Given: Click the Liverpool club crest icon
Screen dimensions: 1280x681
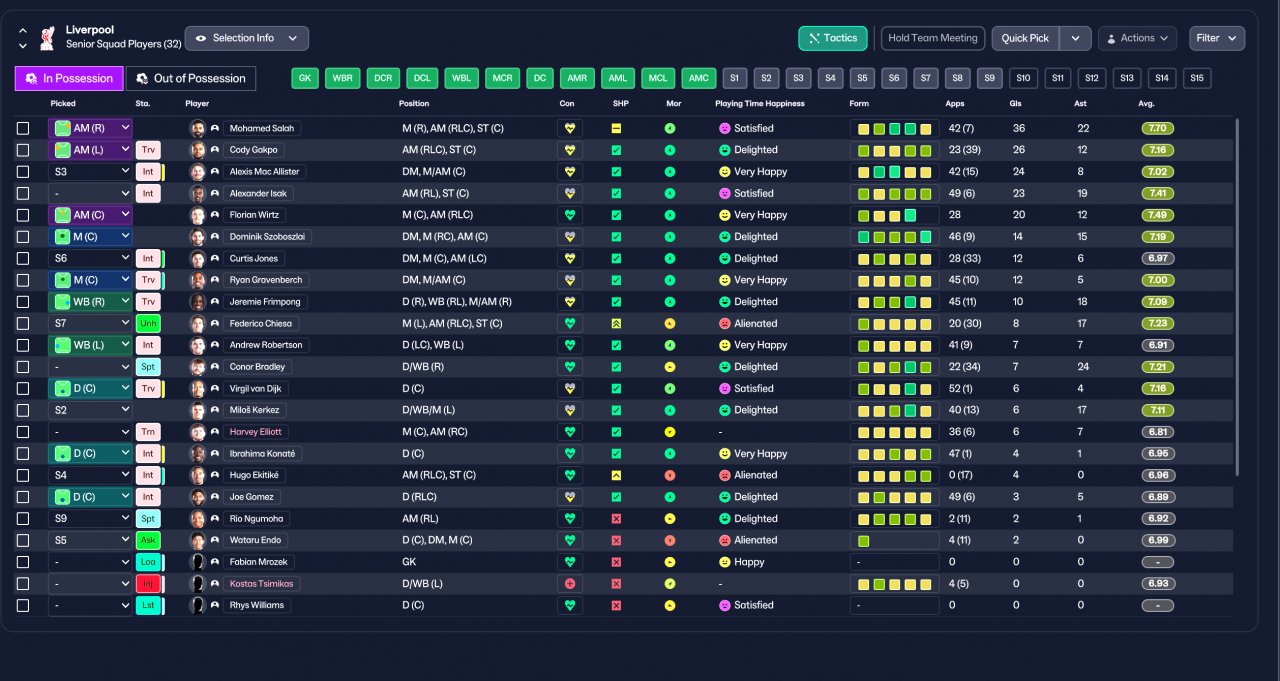Looking at the screenshot, I should click(x=46, y=38).
